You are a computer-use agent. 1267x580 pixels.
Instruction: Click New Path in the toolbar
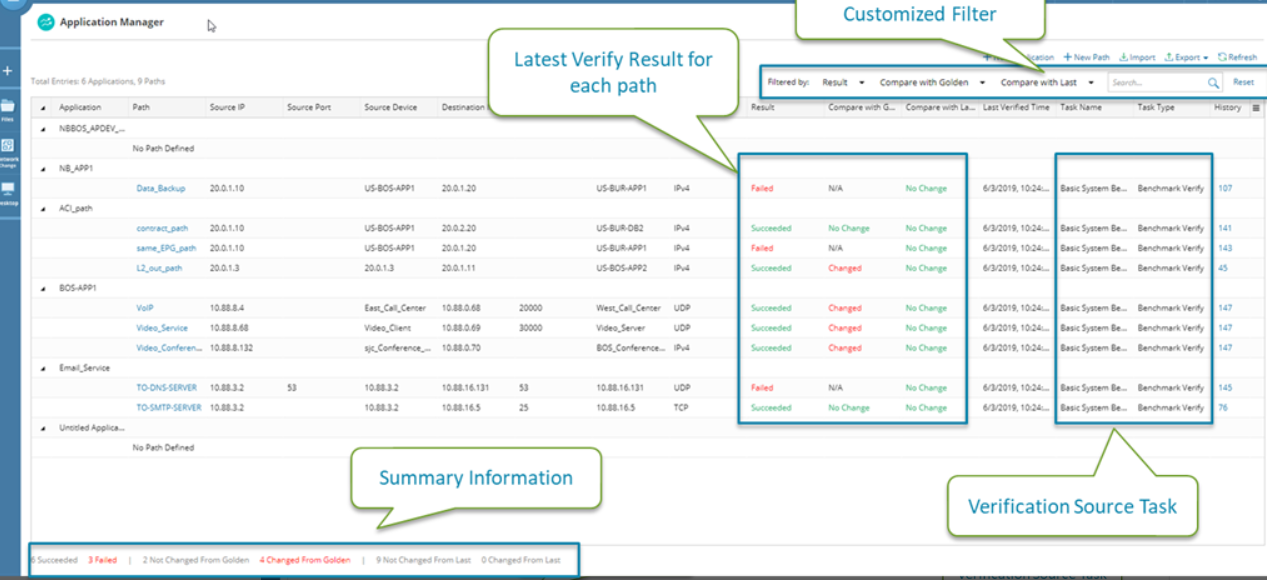coord(1086,57)
